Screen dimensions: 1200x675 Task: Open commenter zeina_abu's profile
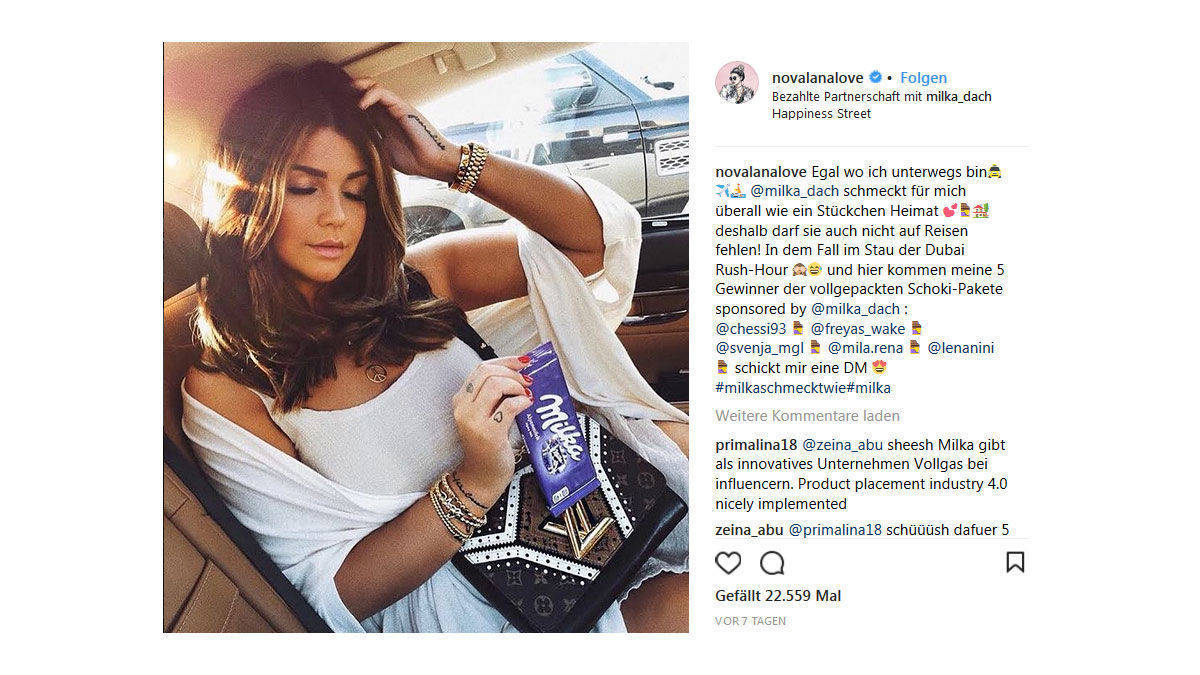tap(750, 531)
